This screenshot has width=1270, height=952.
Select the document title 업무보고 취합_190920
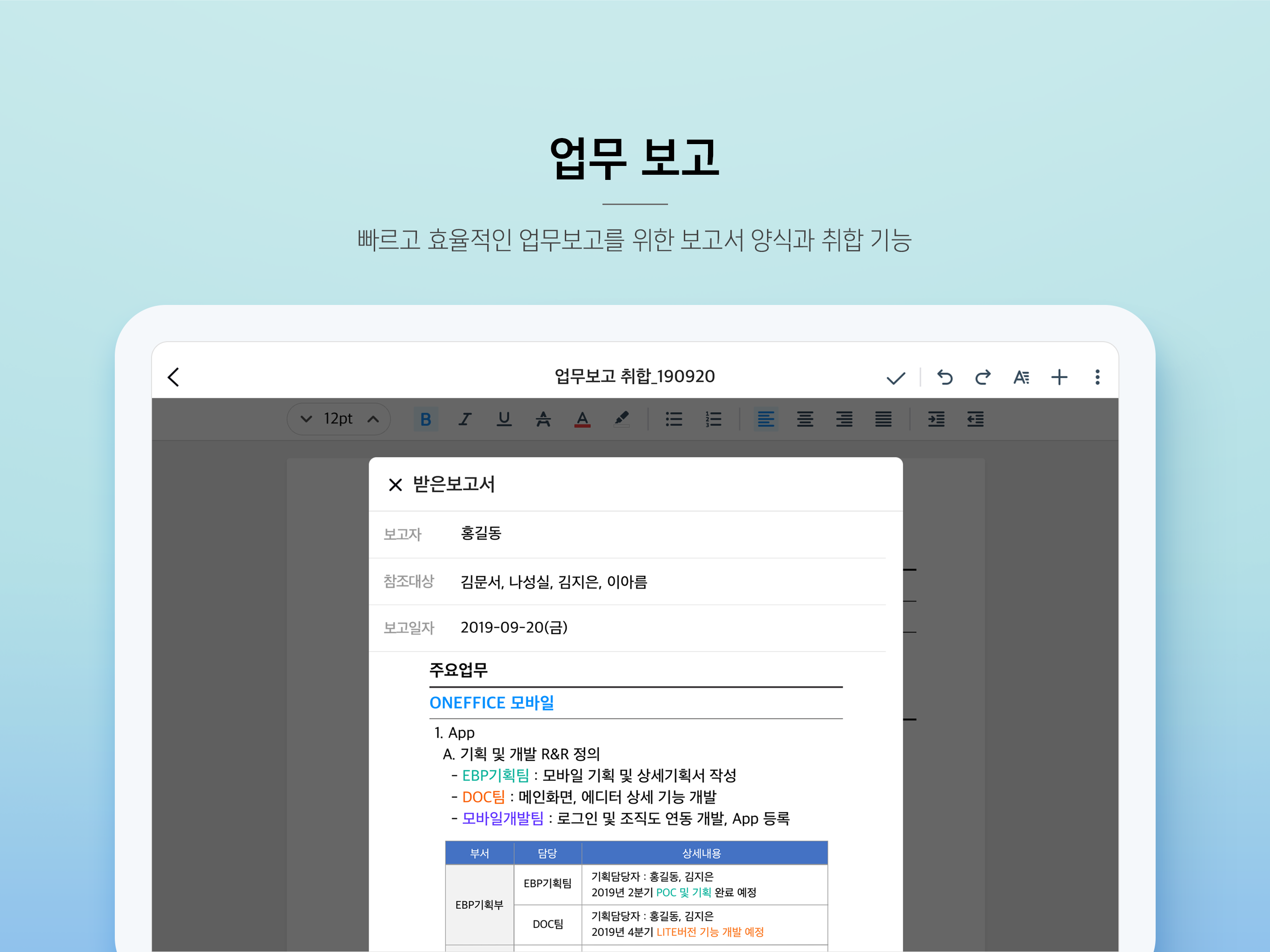635,376
